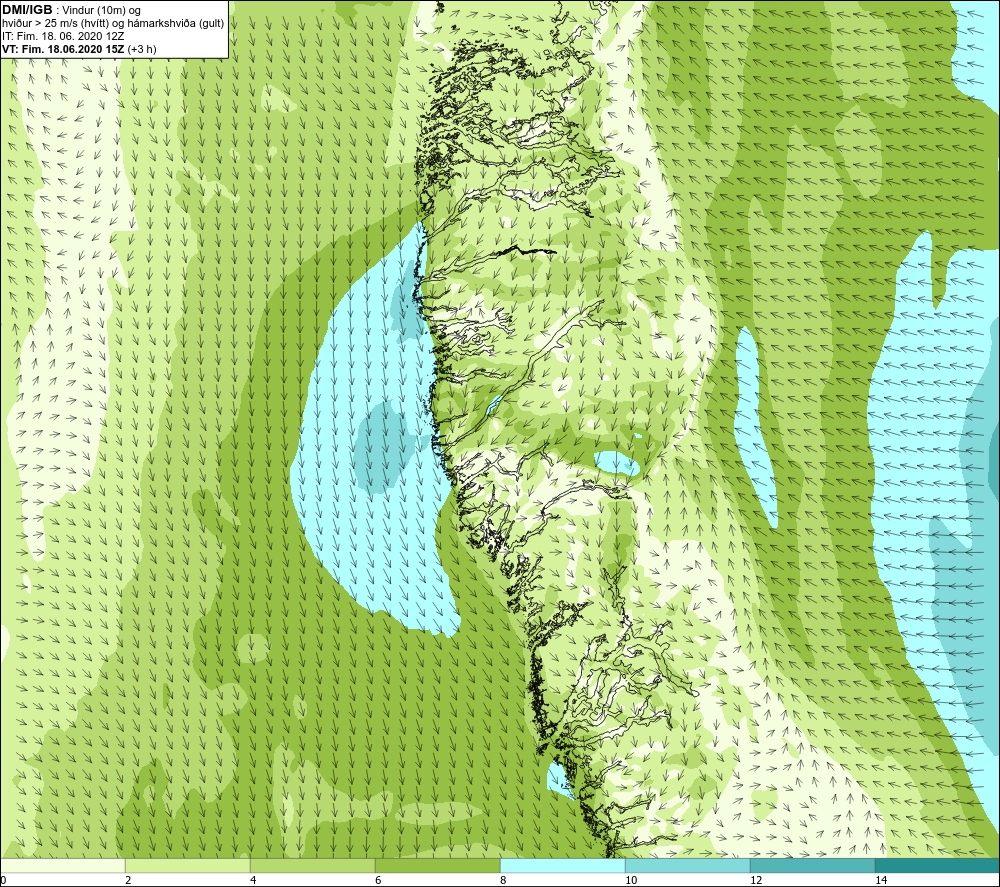
Task: Click the light green 2–4 scale segment
Action: tap(188, 865)
